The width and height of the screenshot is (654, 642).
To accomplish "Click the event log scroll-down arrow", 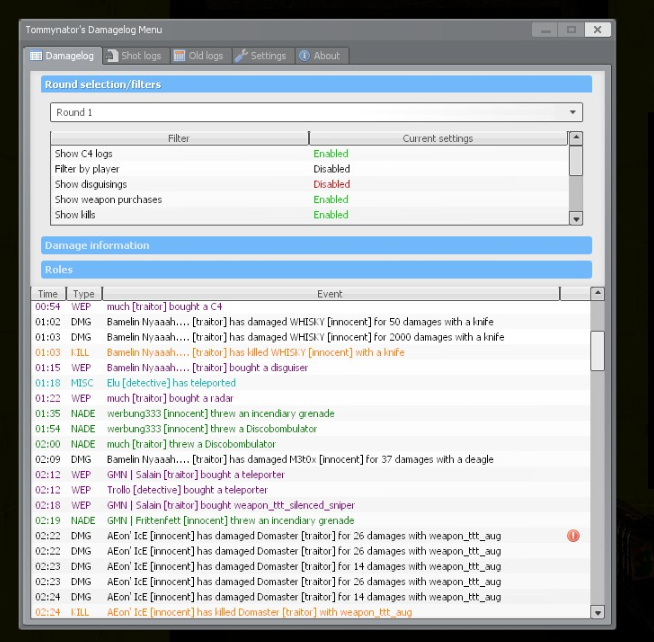I will pyautogui.click(x=598, y=612).
